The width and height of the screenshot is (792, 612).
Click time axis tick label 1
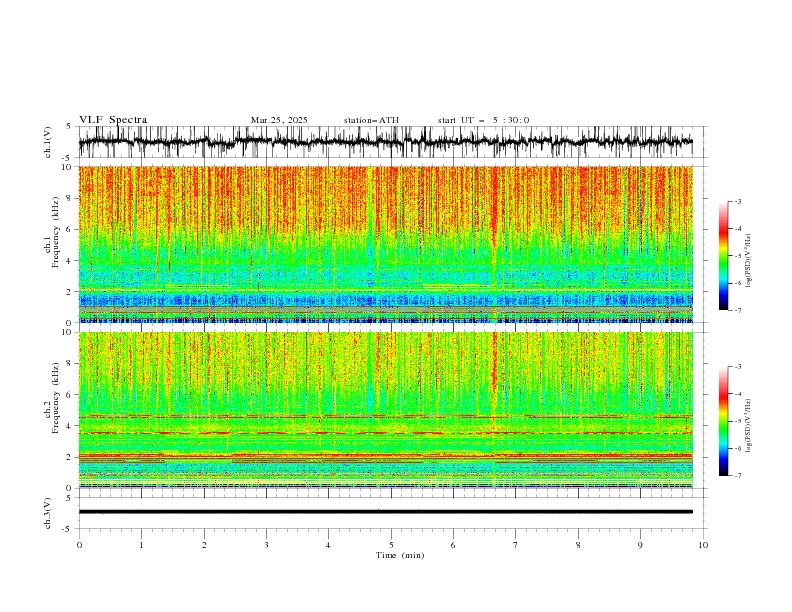(141, 545)
